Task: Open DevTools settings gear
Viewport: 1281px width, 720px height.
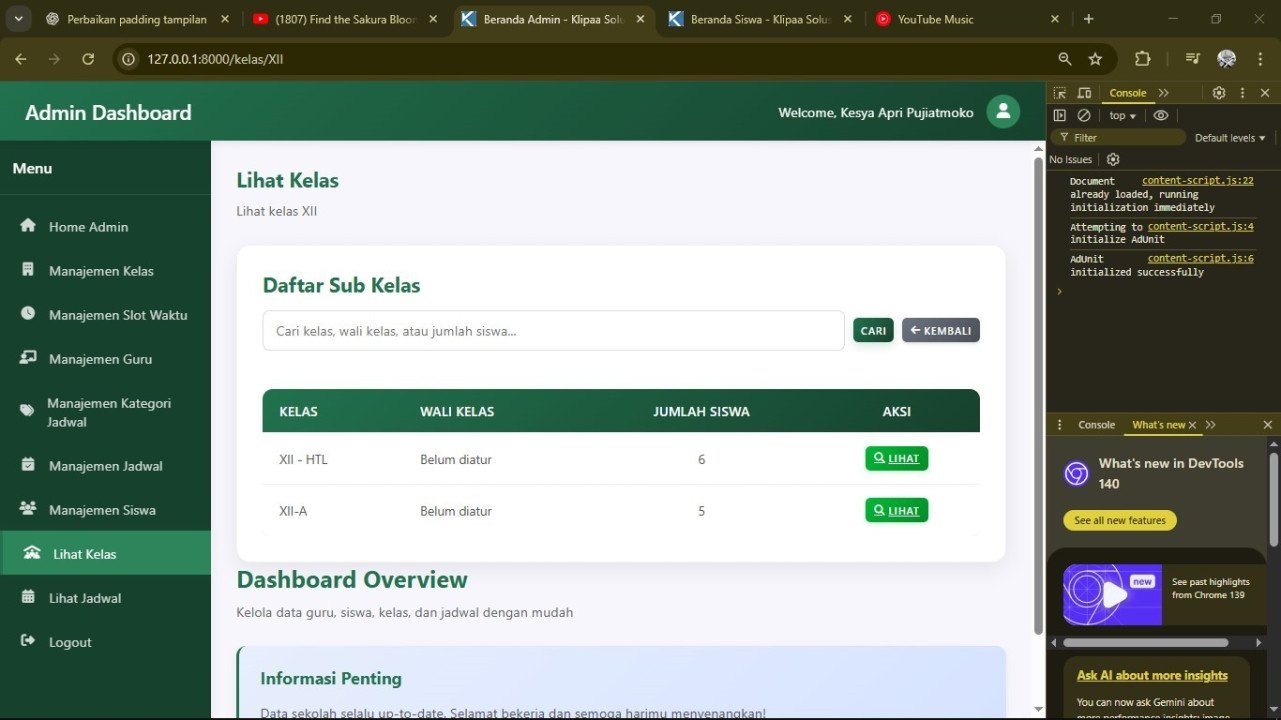Action: pos(1219,93)
